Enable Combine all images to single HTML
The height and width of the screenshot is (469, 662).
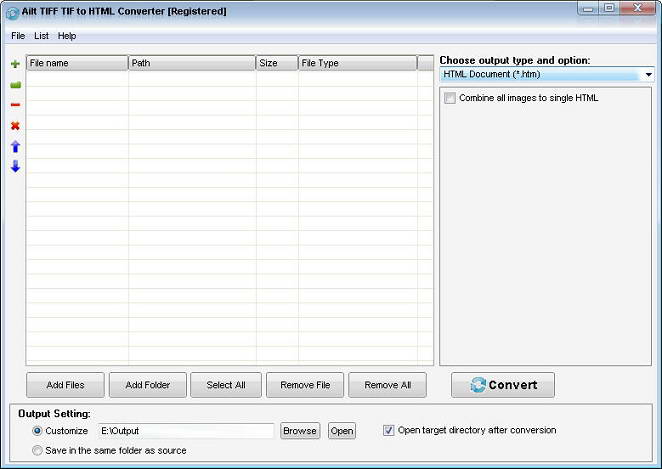pyautogui.click(x=450, y=98)
